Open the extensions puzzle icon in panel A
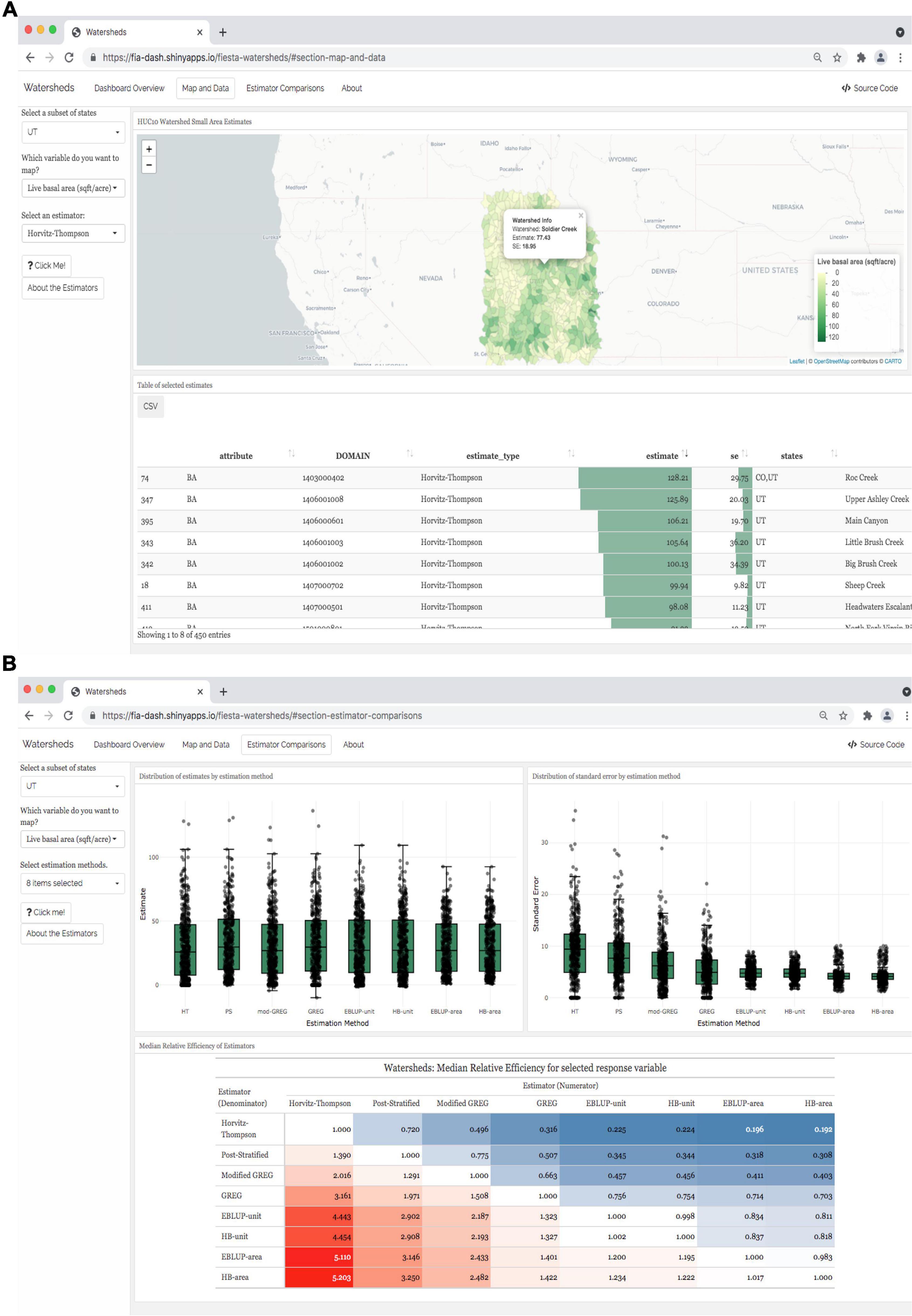Image resolution: width=912 pixels, height=1316 pixels. tap(861, 58)
